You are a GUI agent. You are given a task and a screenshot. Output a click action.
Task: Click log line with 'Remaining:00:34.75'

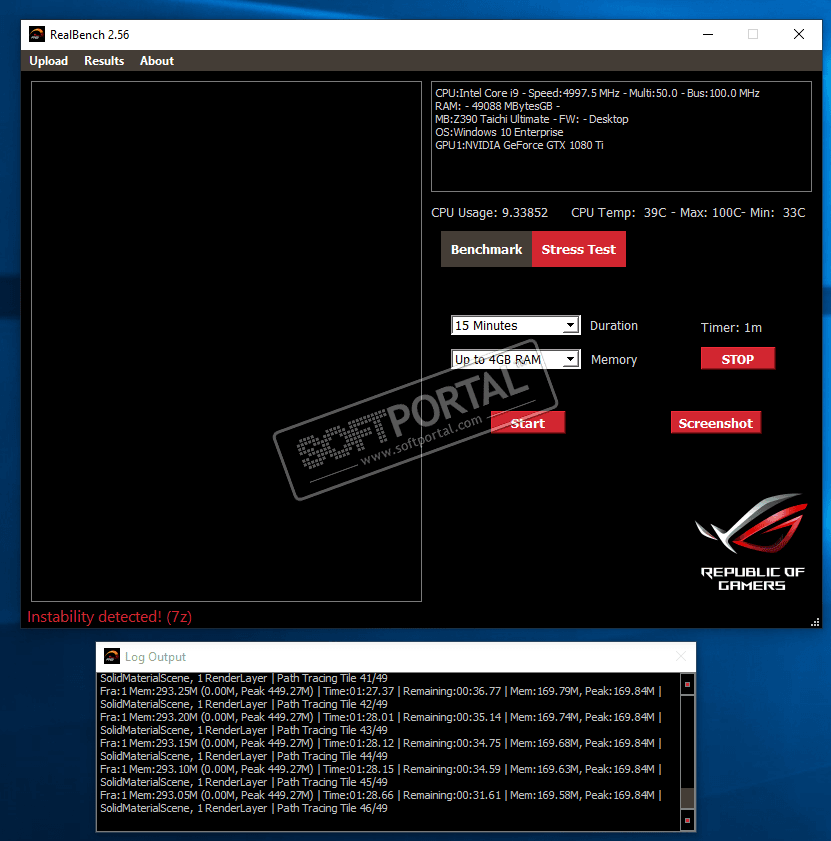pyautogui.click(x=381, y=743)
